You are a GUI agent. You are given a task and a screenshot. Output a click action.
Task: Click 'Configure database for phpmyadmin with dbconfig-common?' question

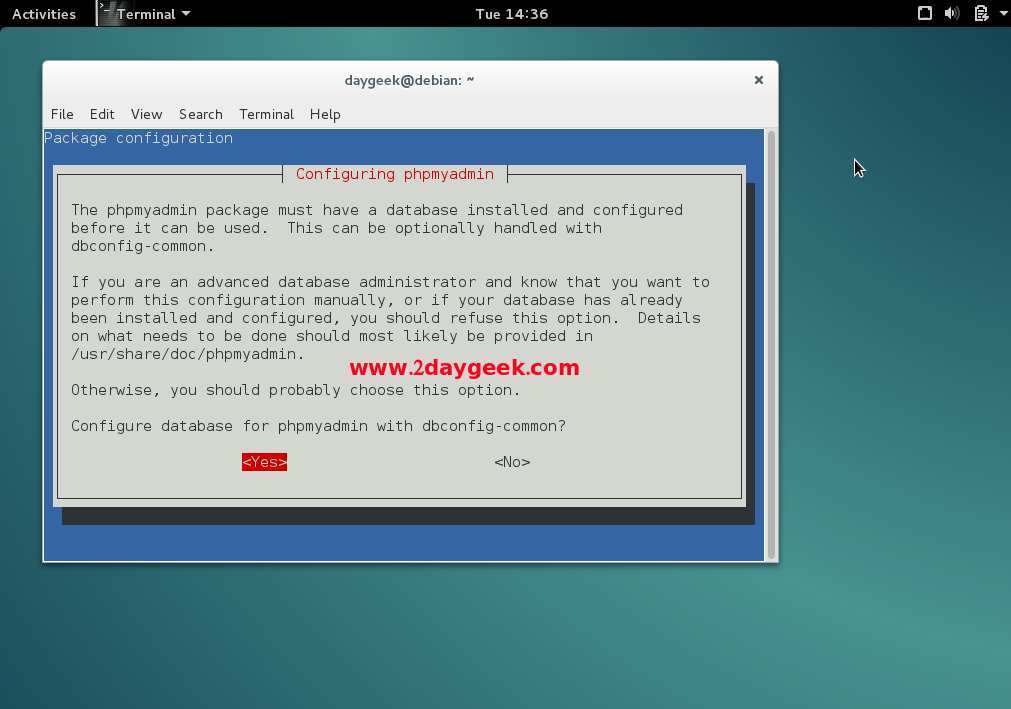coord(319,426)
